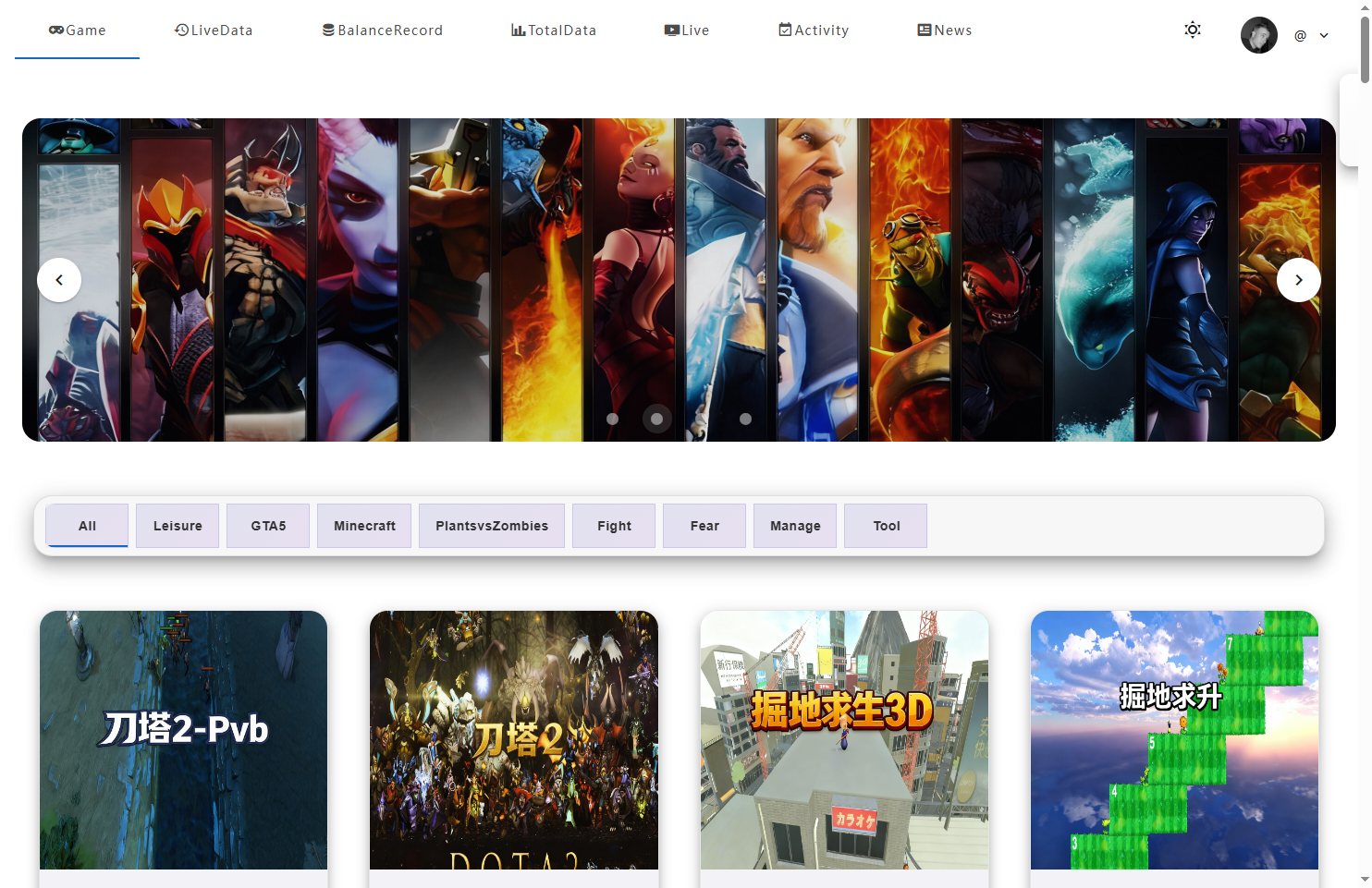Open the 刀塔2-Pvb game card thumbnail

(x=183, y=739)
